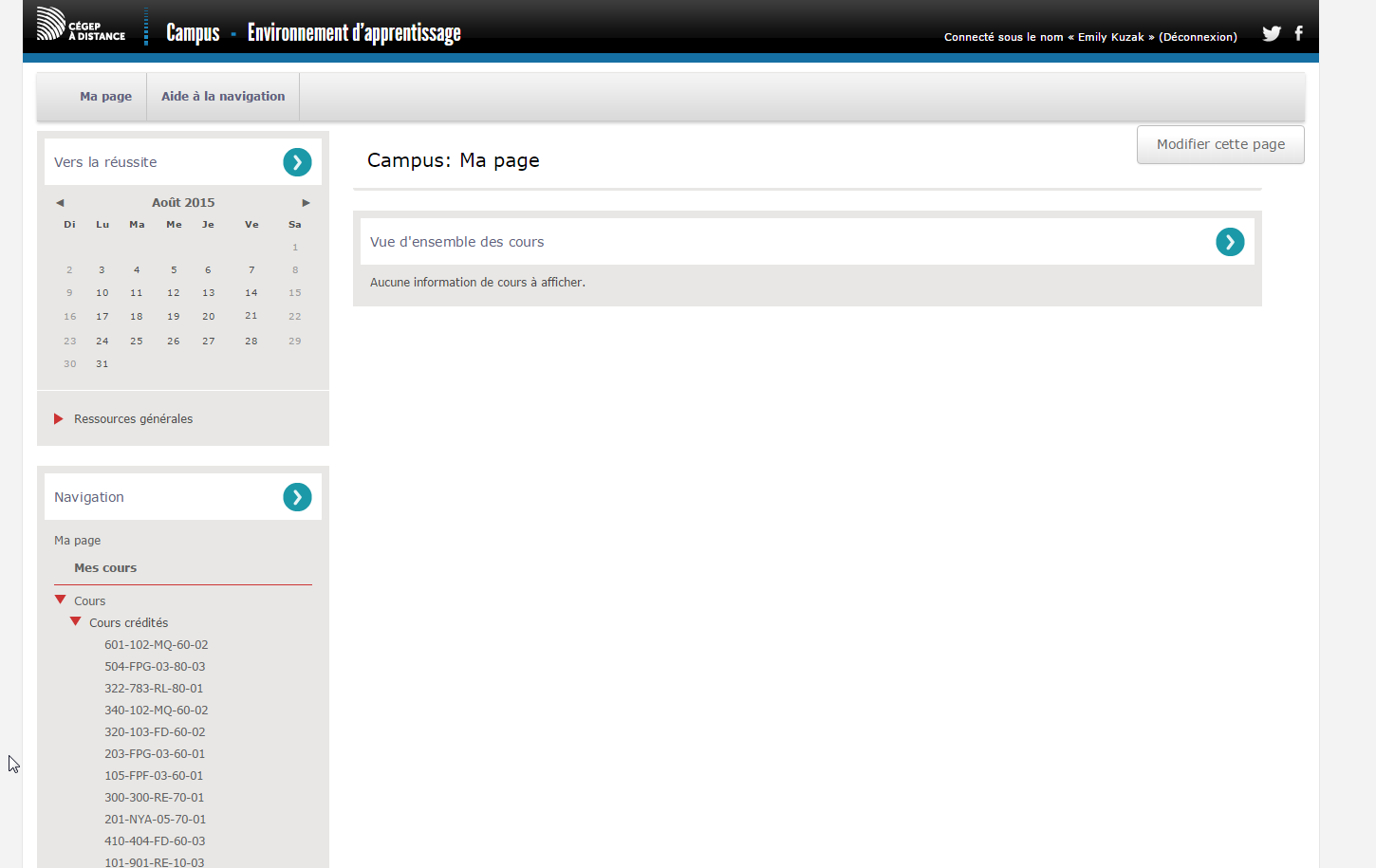Click the Vue d'ensemble des cours arrow
The width and height of the screenshot is (1376, 868).
tap(1230, 242)
